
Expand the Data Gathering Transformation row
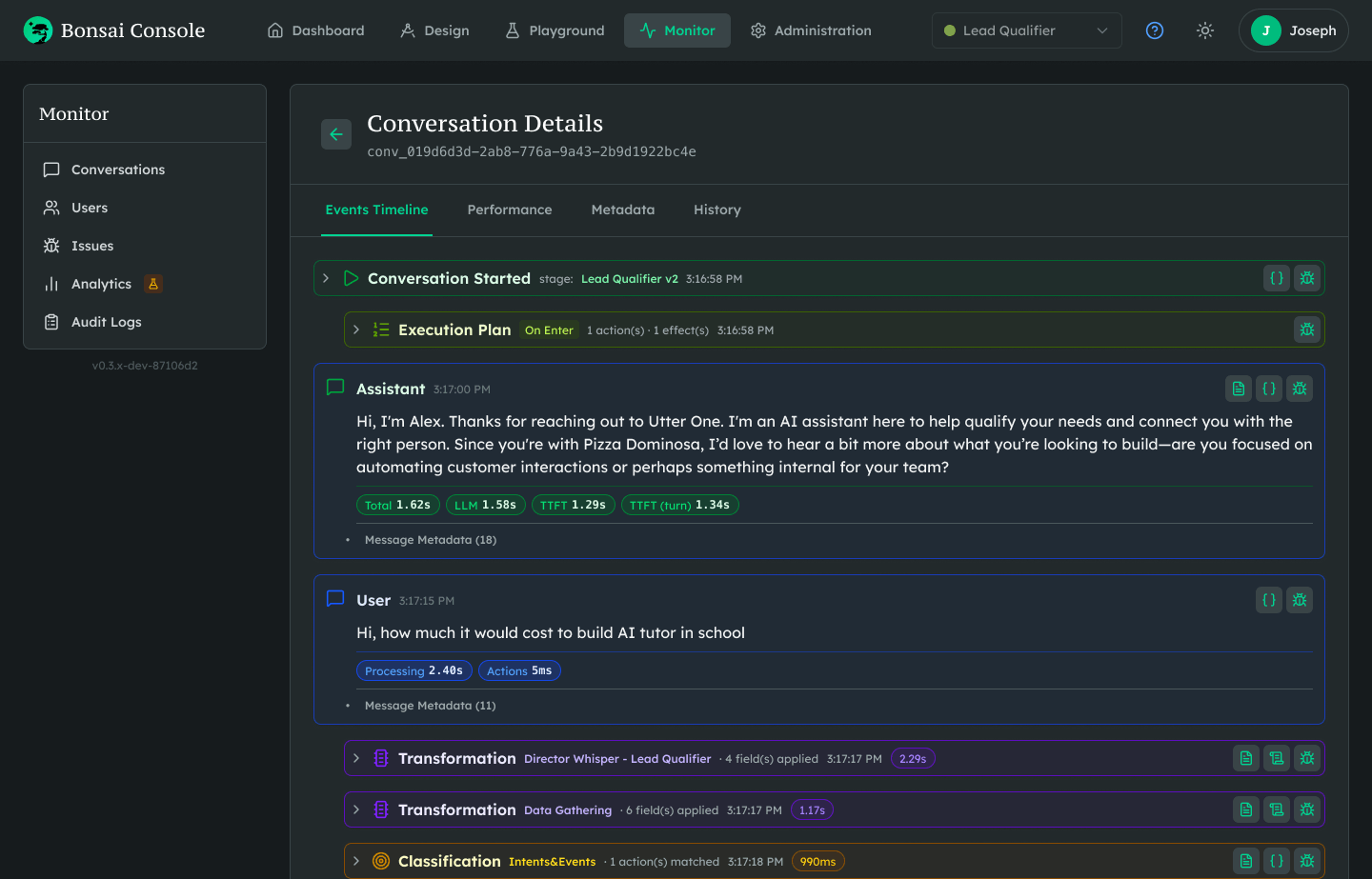(356, 809)
